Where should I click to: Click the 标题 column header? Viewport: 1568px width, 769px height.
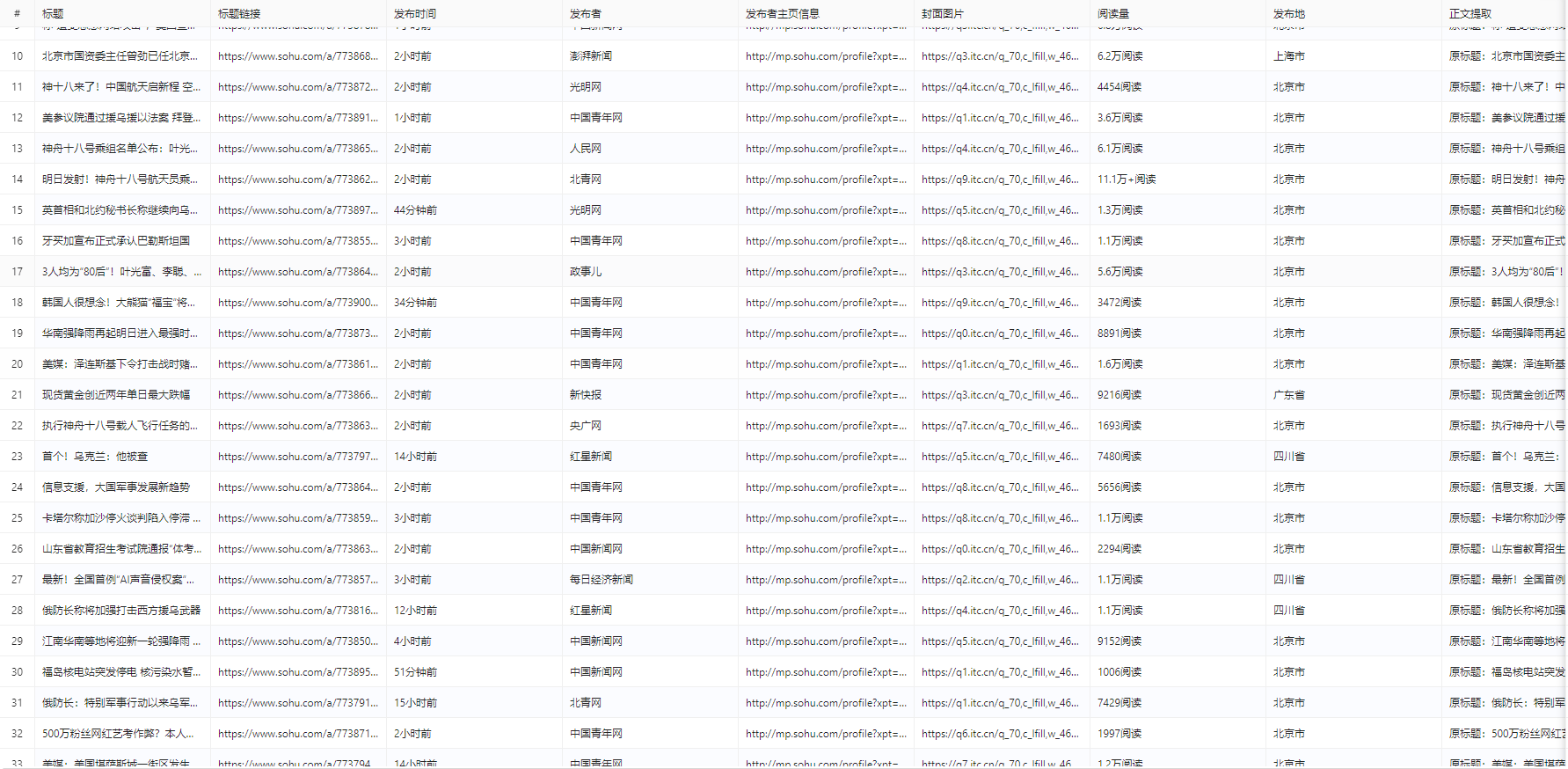coord(53,13)
